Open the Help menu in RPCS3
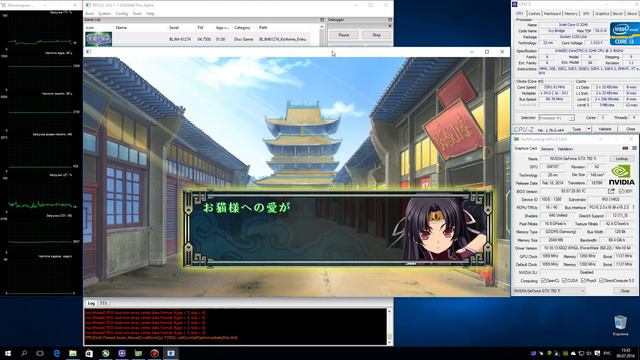The height and width of the screenshot is (360, 640). pos(151,13)
